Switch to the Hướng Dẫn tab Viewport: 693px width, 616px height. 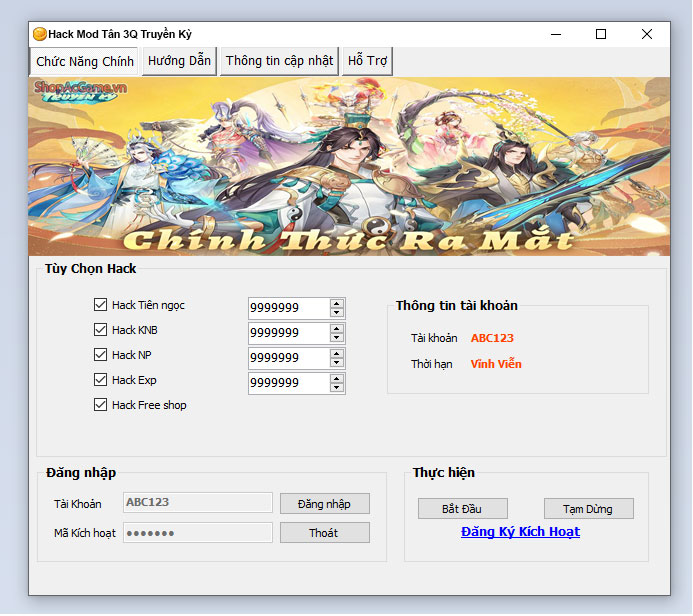tap(179, 61)
